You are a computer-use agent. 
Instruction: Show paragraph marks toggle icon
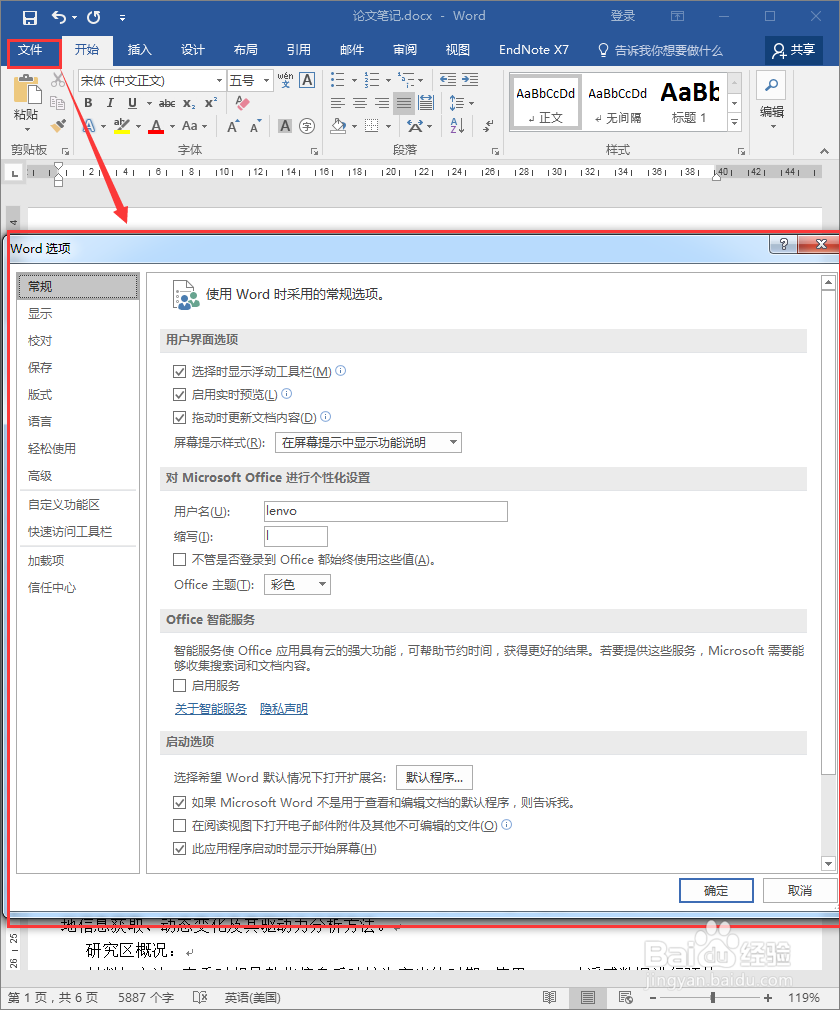(x=489, y=126)
